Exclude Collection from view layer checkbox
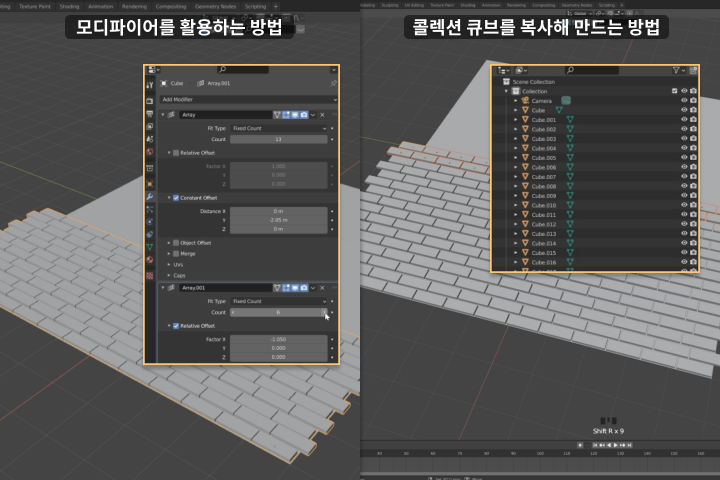Viewport: 720px width, 480px height. 675,91
